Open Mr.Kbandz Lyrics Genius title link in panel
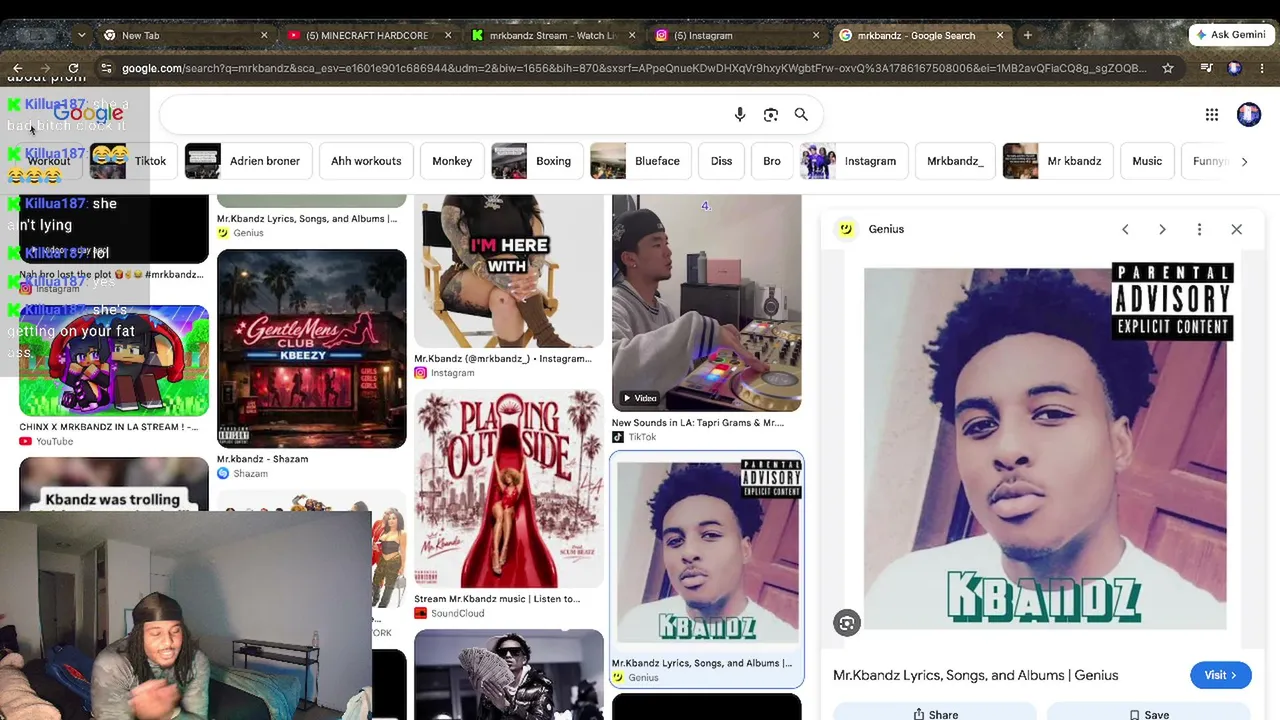Screen dimensions: 1280x720 point(975,675)
